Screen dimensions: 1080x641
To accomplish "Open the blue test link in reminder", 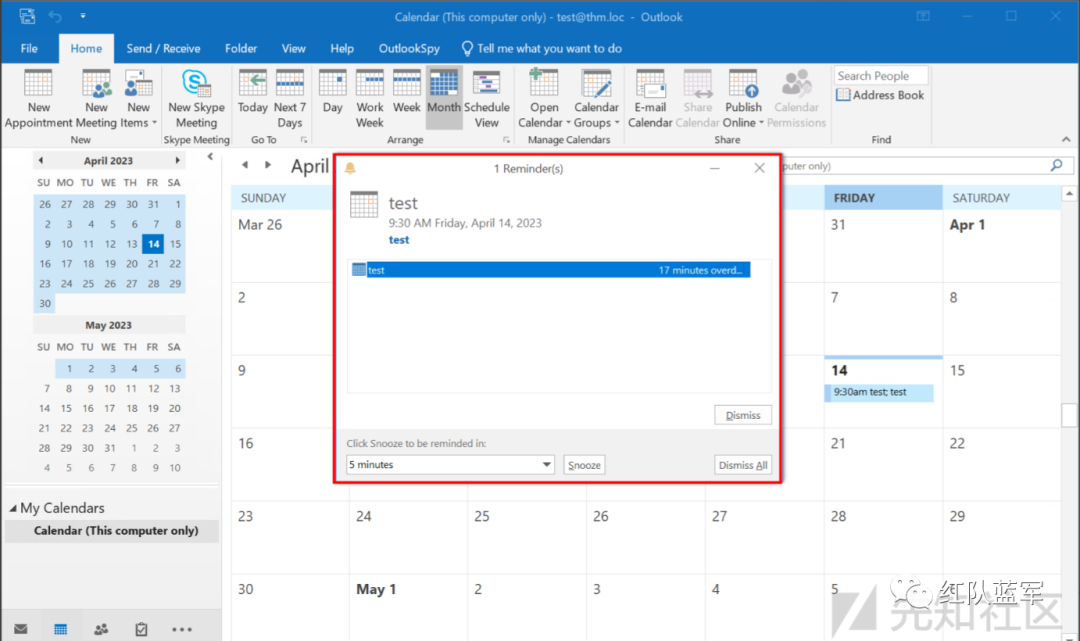I will tap(399, 240).
